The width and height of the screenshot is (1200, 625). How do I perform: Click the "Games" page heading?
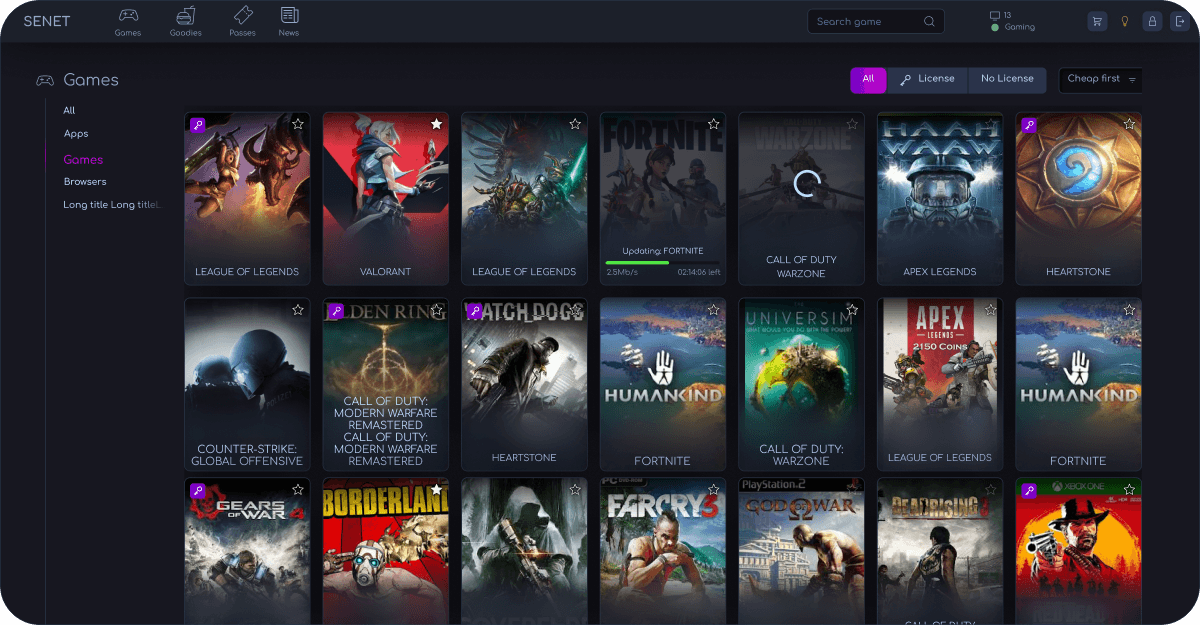(91, 80)
